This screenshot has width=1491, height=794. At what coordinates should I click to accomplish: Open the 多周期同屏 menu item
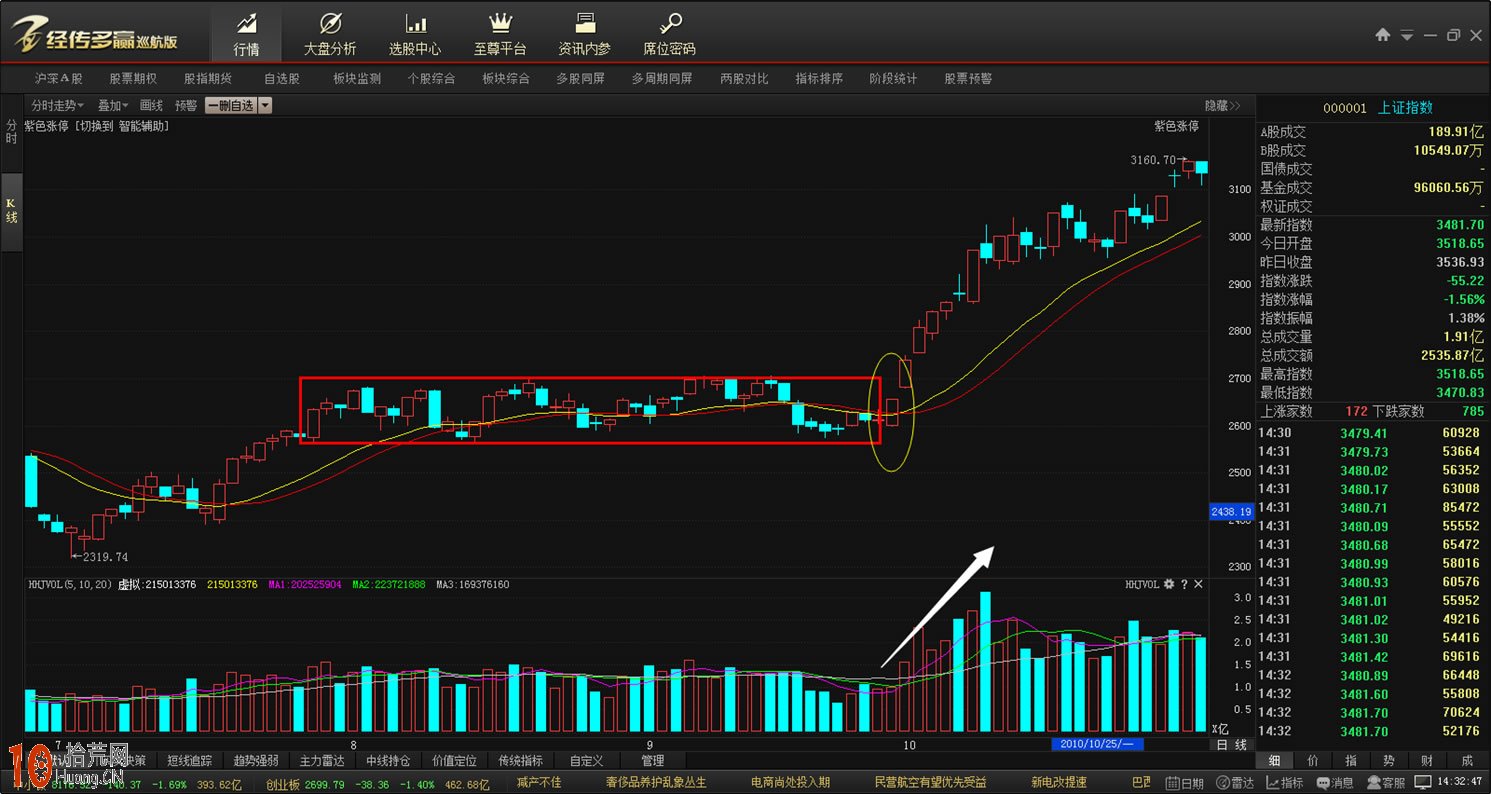point(662,78)
